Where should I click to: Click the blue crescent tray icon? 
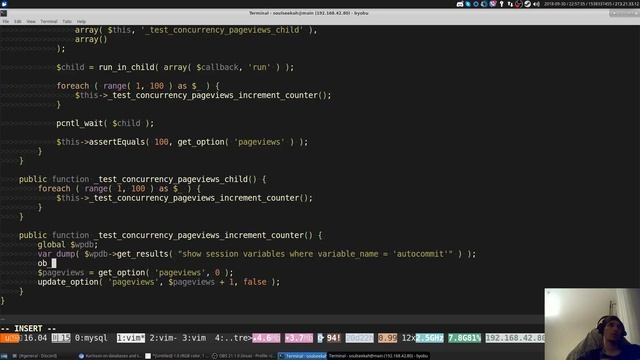pos(484,4)
